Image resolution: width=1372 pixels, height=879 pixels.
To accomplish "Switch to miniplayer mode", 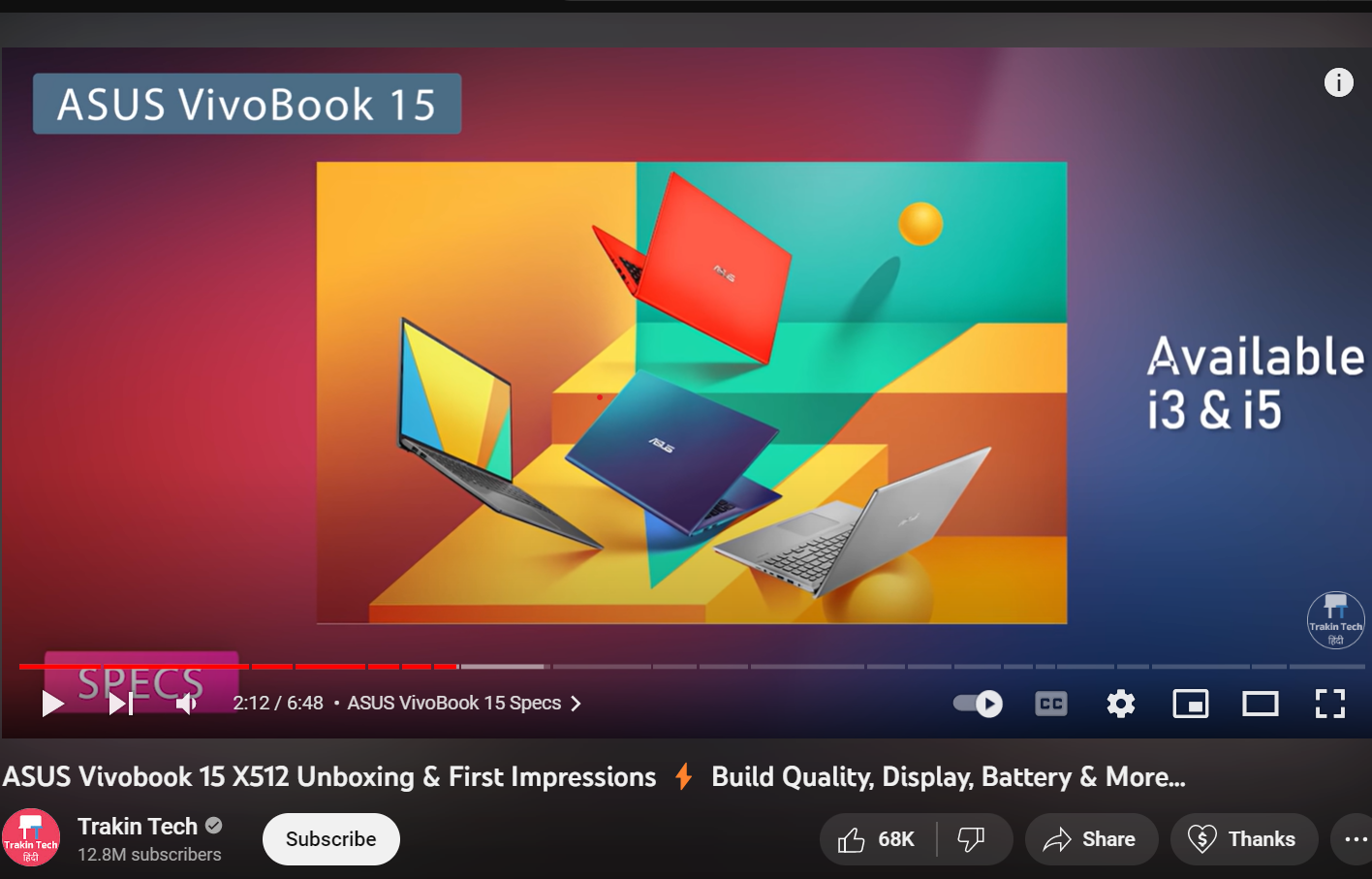I will pyautogui.click(x=1191, y=704).
